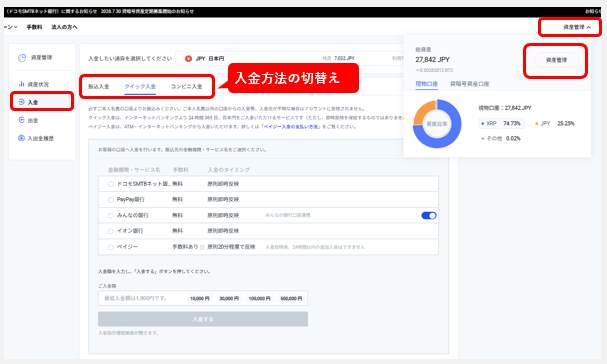The width and height of the screenshot is (607, 364).
Task: Click the 27,842 JPY total assets value
Action: (x=432, y=60)
